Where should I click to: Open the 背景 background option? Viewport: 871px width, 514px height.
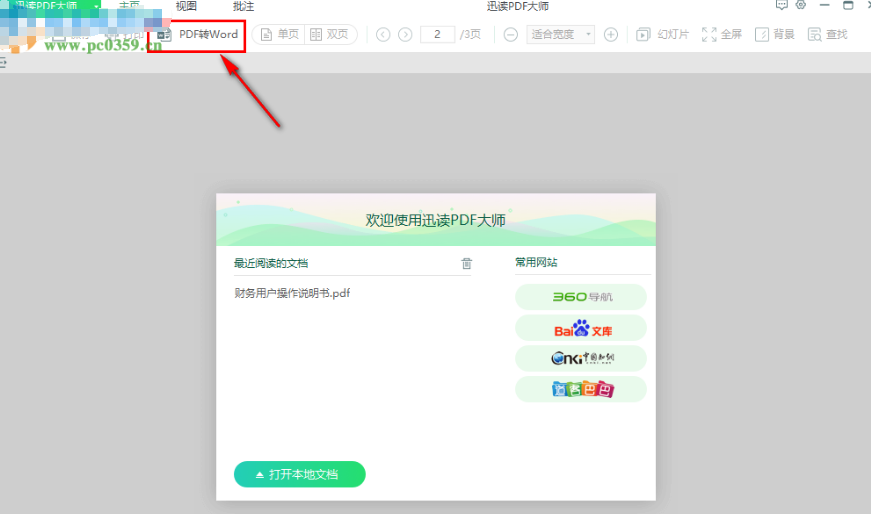(x=774, y=34)
